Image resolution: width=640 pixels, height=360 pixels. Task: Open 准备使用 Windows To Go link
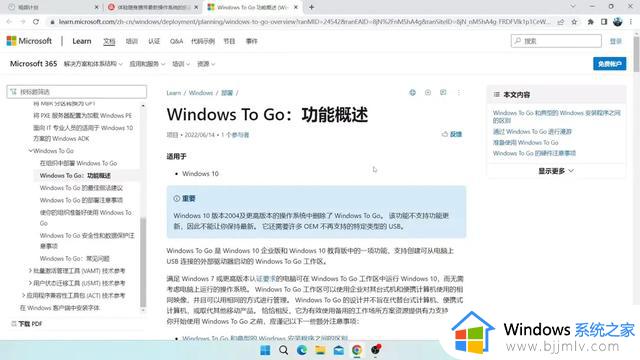tap(525, 142)
